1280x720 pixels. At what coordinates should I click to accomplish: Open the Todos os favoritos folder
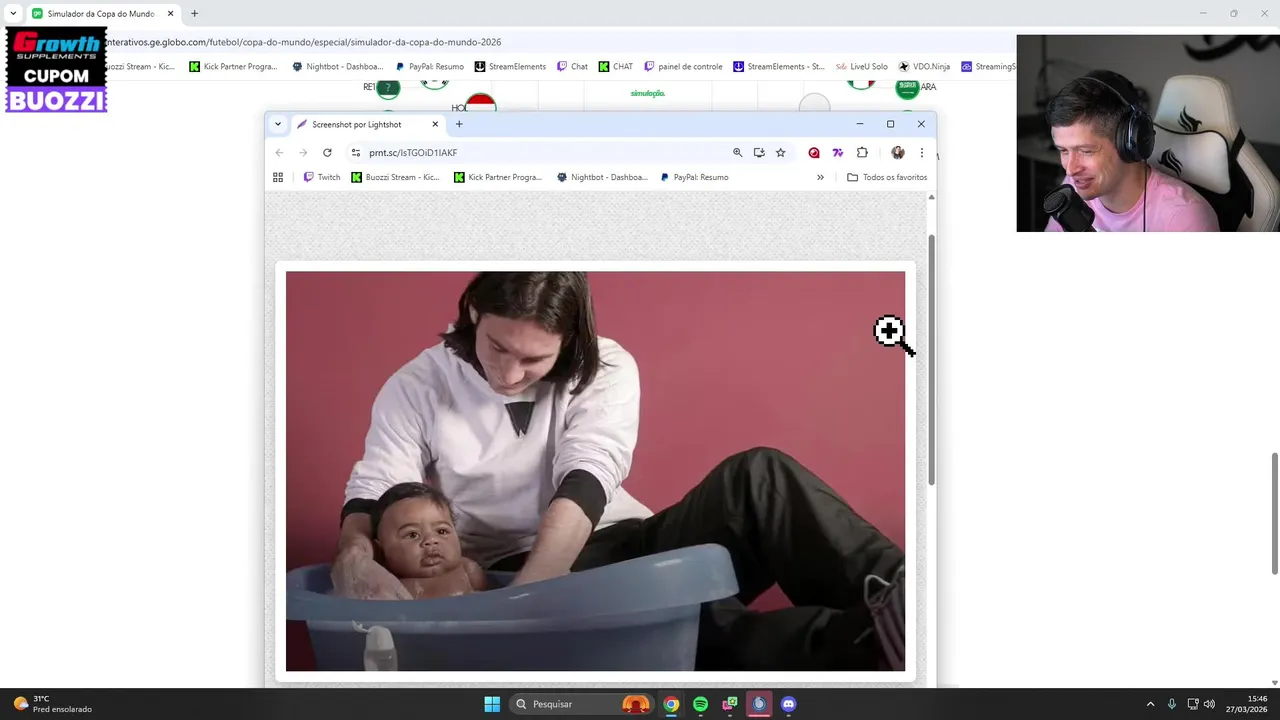click(x=887, y=177)
